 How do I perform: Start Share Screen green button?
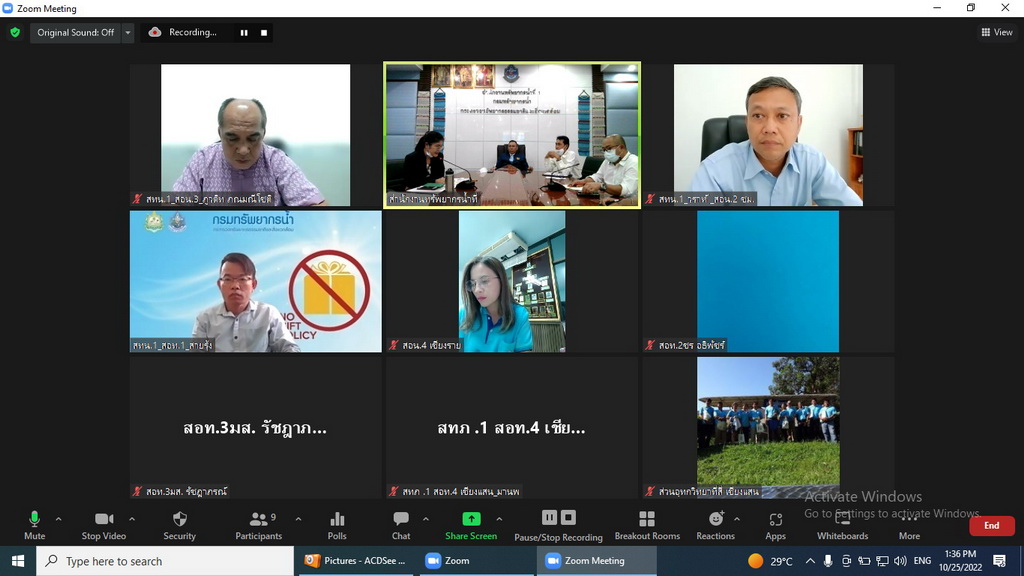(x=471, y=525)
